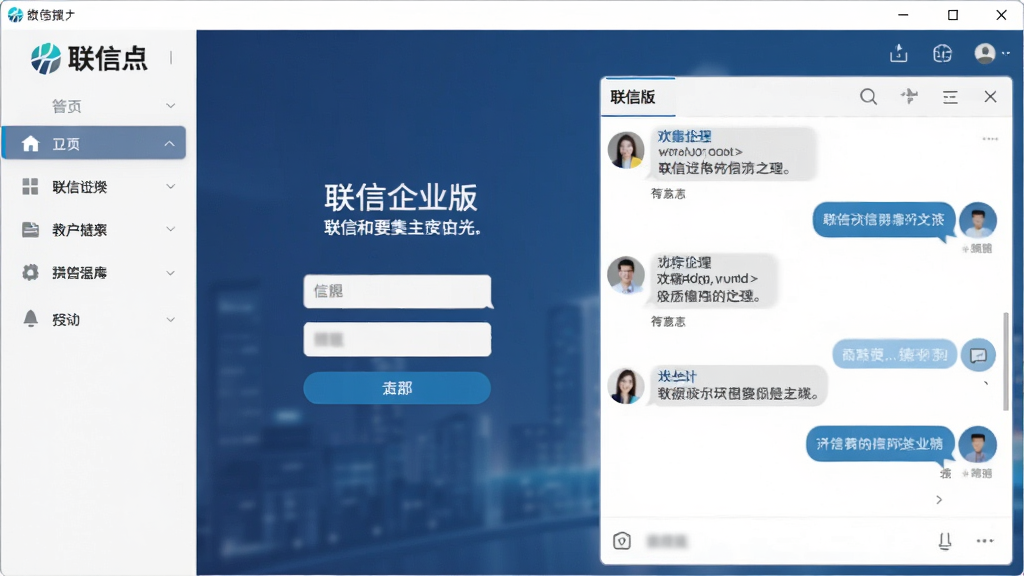Click the 联信点 brand name text

[x=108, y=59]
